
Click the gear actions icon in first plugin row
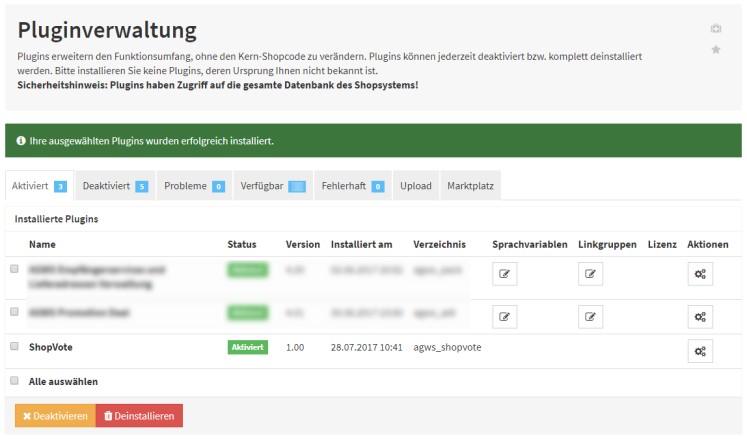pos(700,273)
